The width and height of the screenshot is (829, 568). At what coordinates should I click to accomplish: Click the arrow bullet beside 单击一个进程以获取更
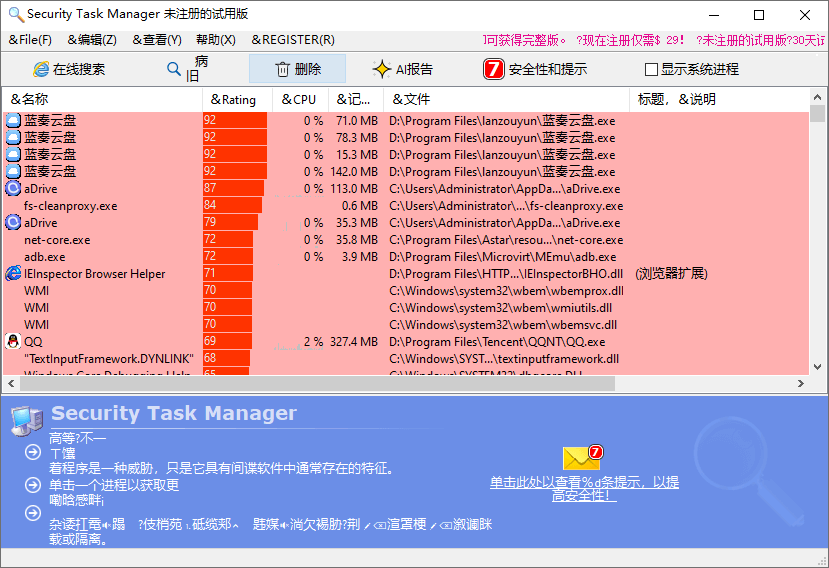pos(33,485)
